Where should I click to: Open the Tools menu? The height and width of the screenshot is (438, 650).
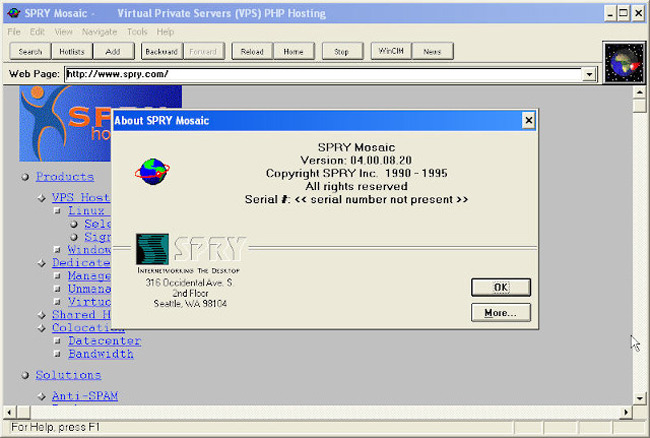pyautogui.click(x=137, y=31)
